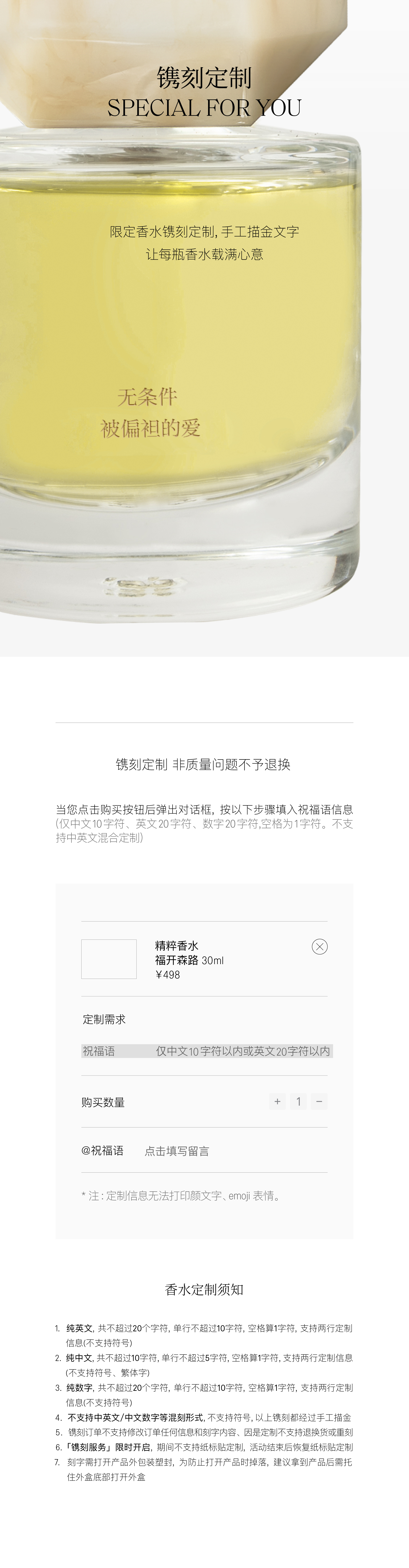Click the engraved 被偏袒的爱 text

(150, 429)
